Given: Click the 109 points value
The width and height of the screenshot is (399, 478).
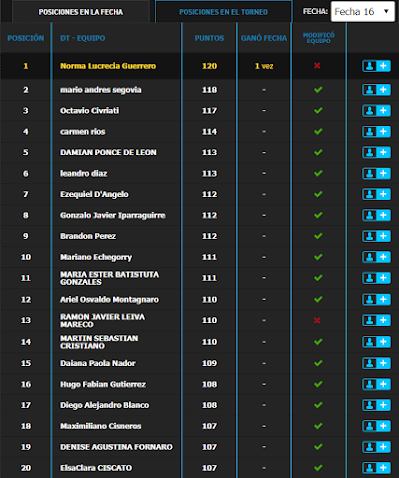Looking at the screenshot, I should tap(209, 363).
